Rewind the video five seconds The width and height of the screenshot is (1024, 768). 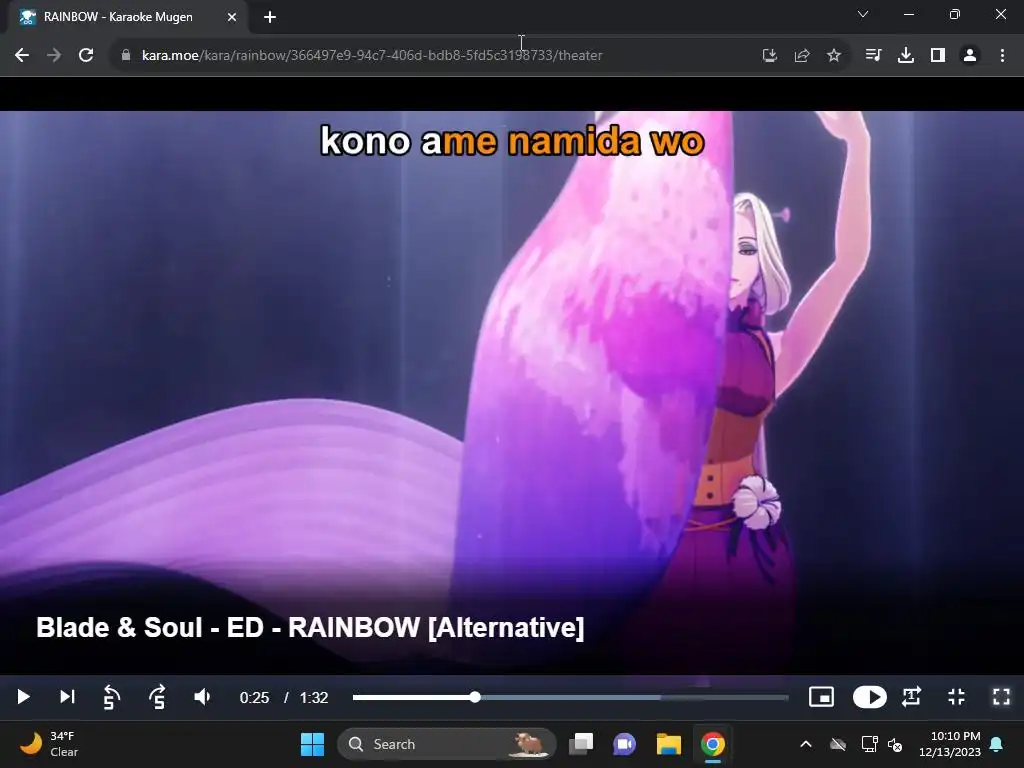coord(112,697)
